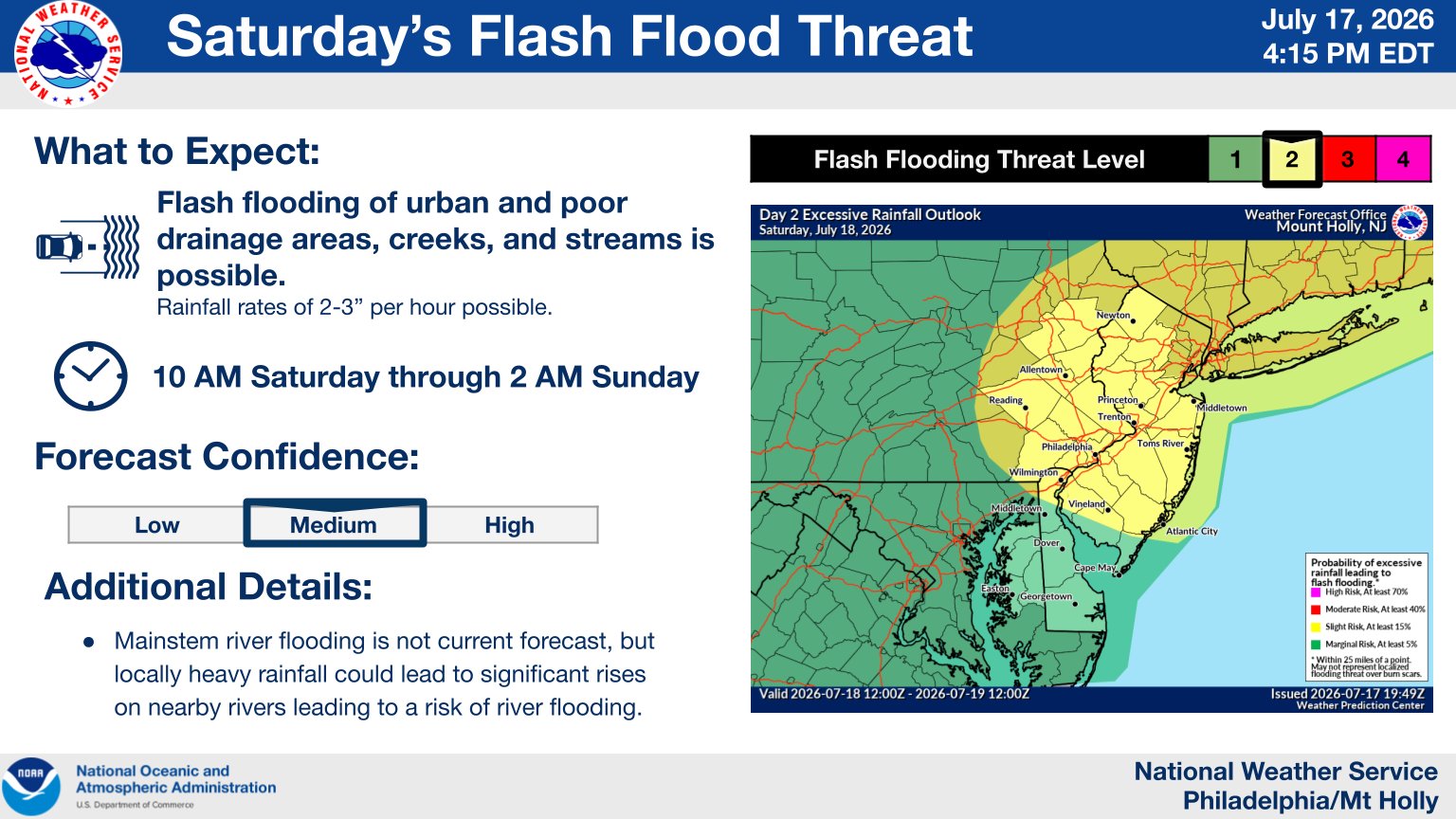Click the National Weather Service logo
Image resolution: width=1456 pixels, height=819 pixels.
(68, 54)
